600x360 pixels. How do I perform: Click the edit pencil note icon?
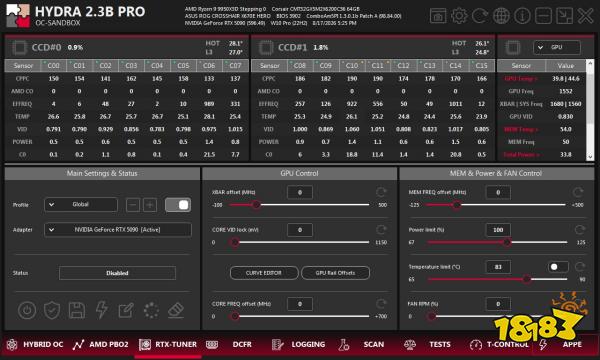126,310
